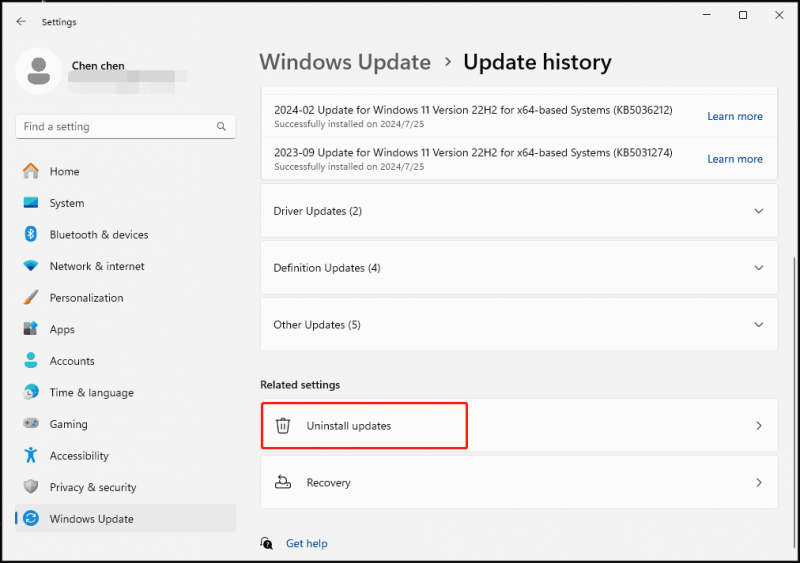This screenshot has width=800, height=563.
Task: Select the 2024-02 Update KB5036212 entry
Action: pyautogui.click(x=519, y=116)
